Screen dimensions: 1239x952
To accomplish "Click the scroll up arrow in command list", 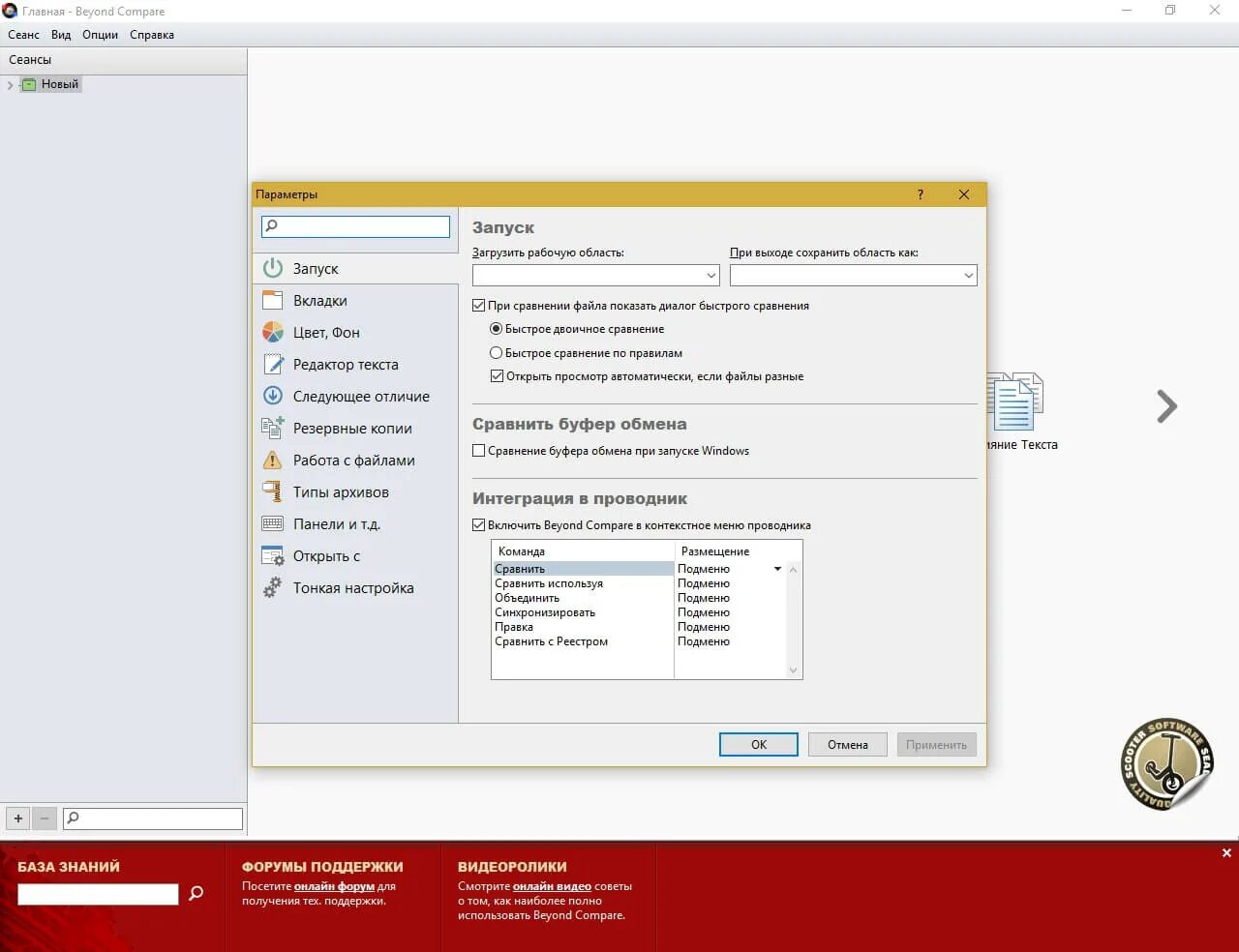I will pos(793,569).
